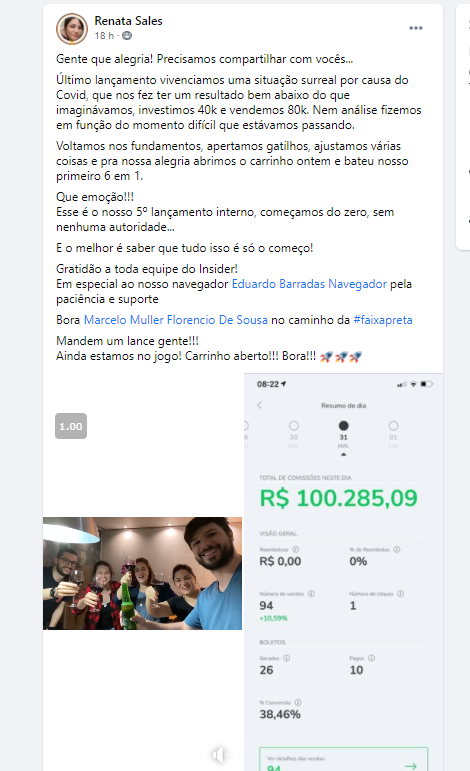This screenshot has height=771, width=470.
Task: Open the group celebration photo
Action: tap(143, 573)
